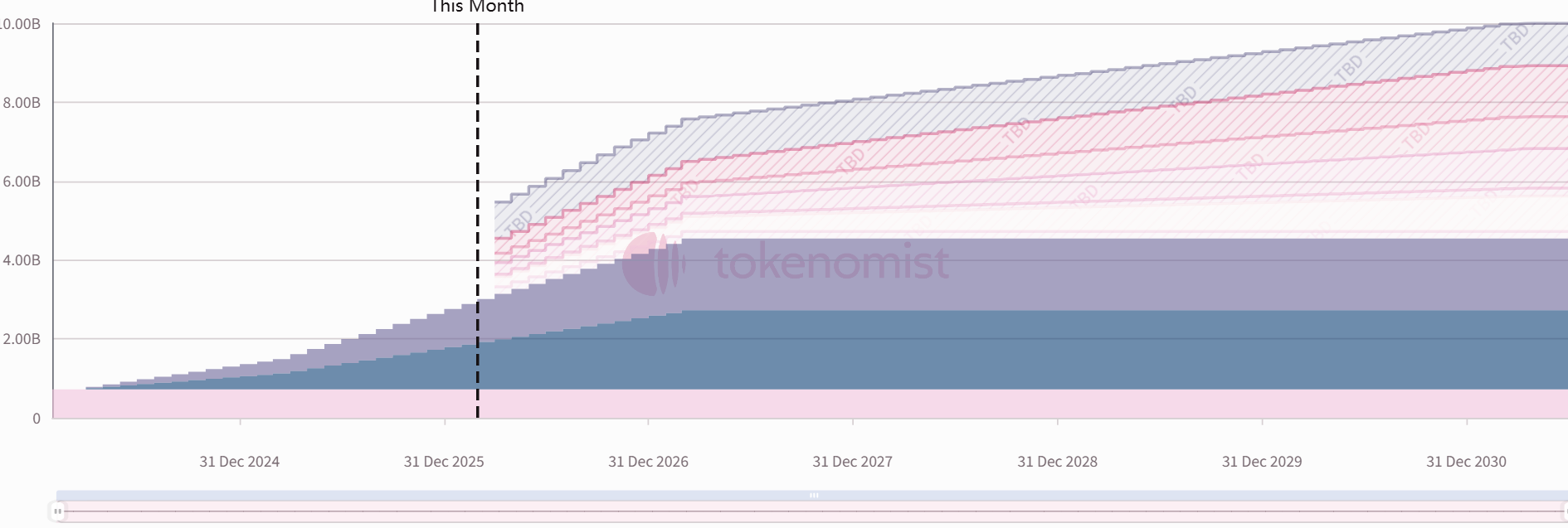Select the 31 Dec 2028 axis label
This screenshot has height=528, width=1568.
click(1057, 462)
